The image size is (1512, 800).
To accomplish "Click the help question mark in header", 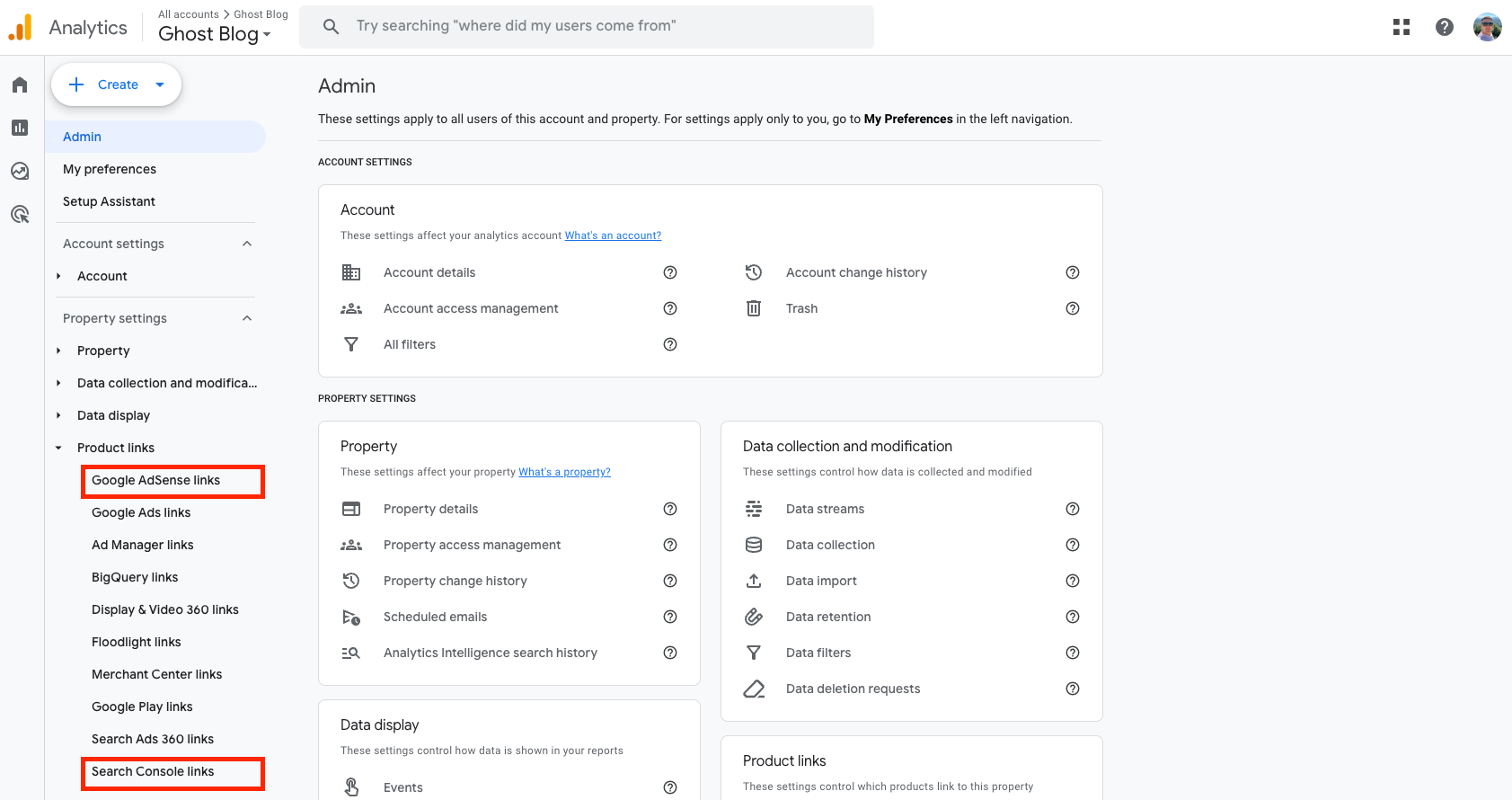I will 1444,27.
